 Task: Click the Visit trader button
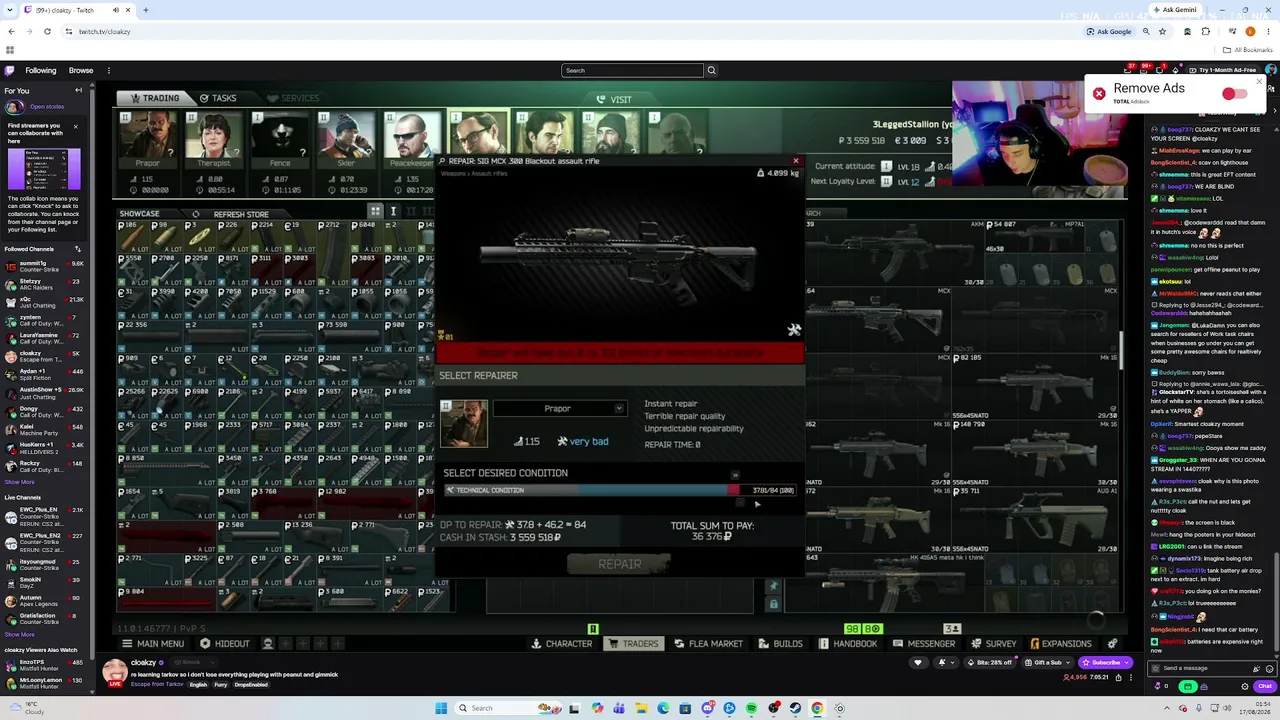coord(614,99)
